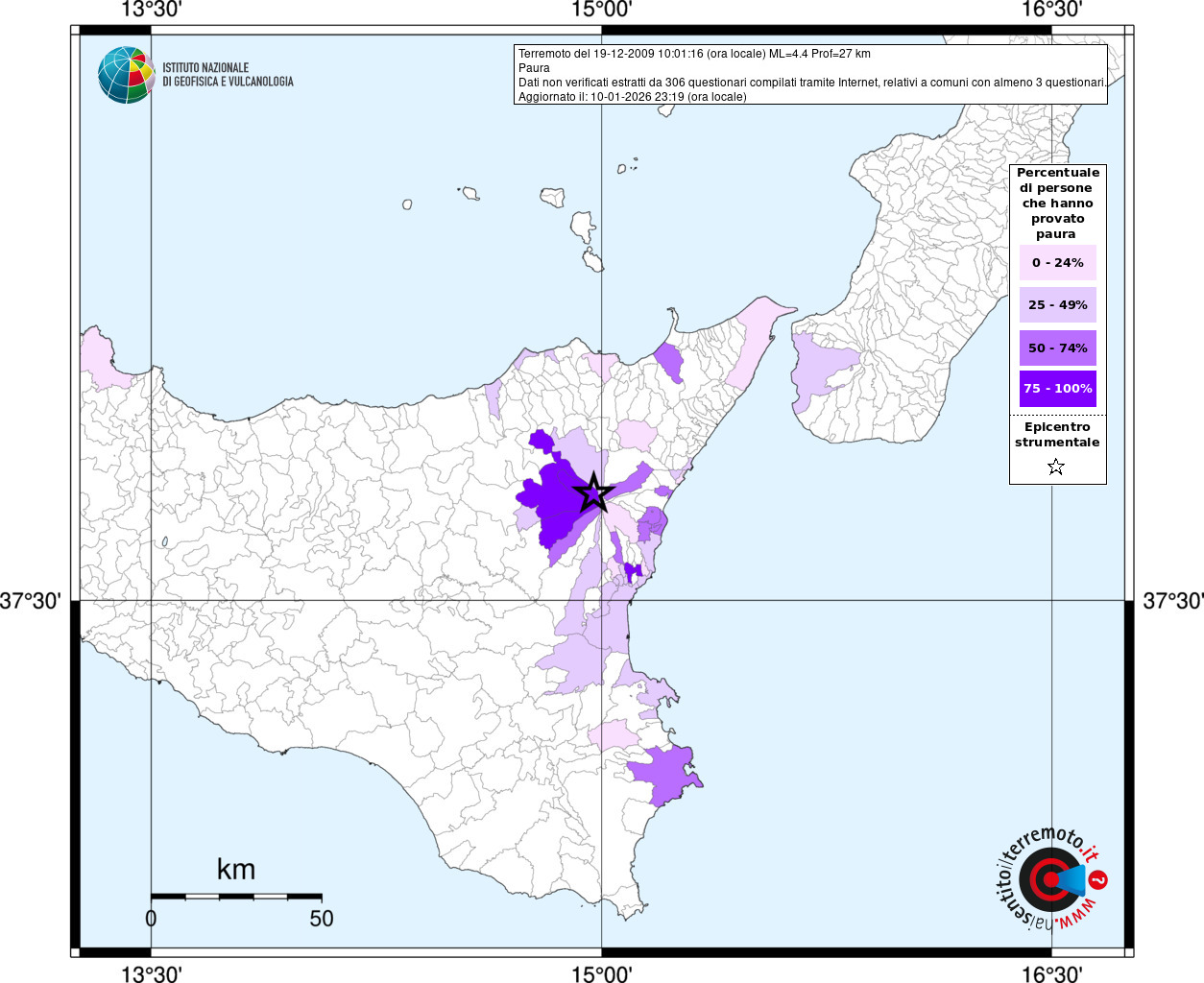Click the "Epicentro strumentale" legend label
The width and height of the screenshot is (1204, 983).
[1057, 435]
